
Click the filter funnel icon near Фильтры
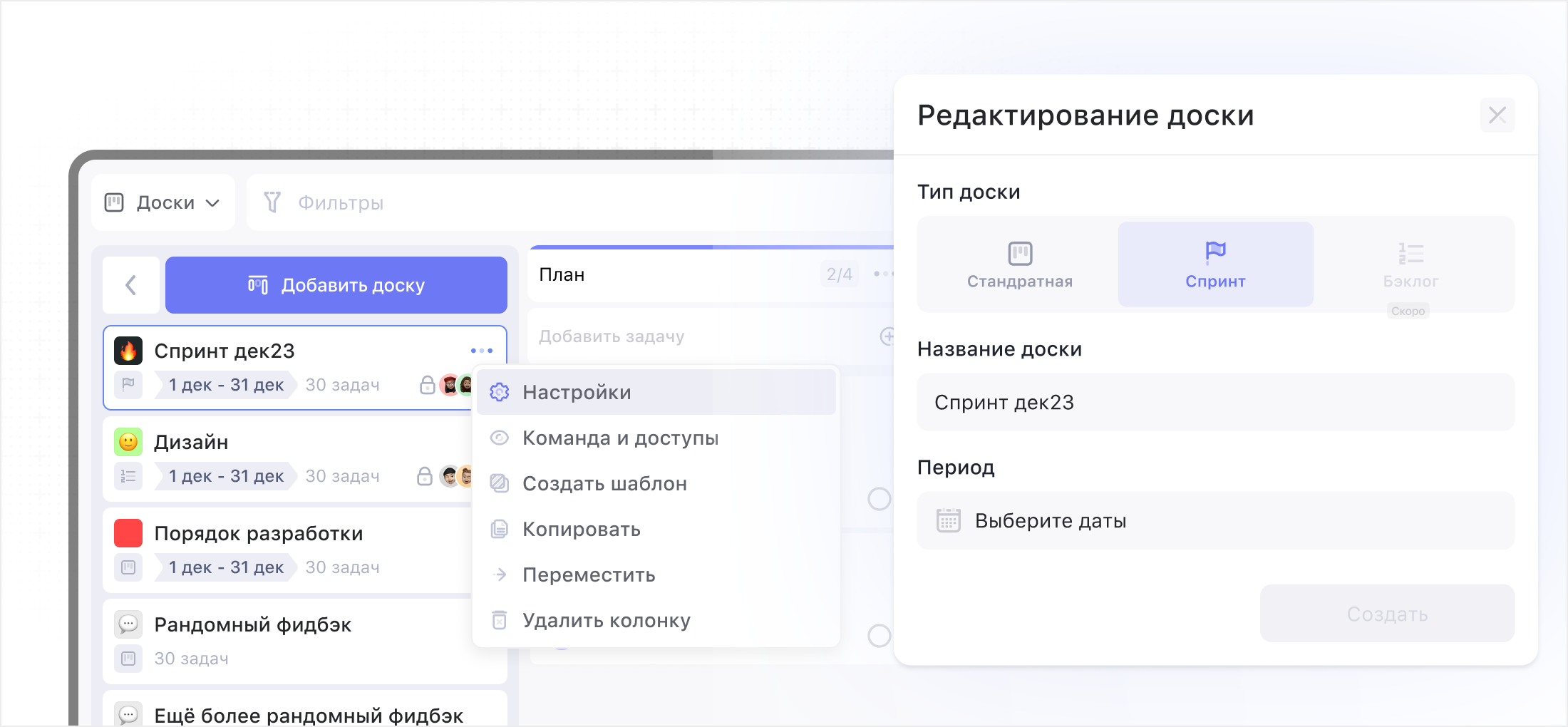tap(273, 202)
